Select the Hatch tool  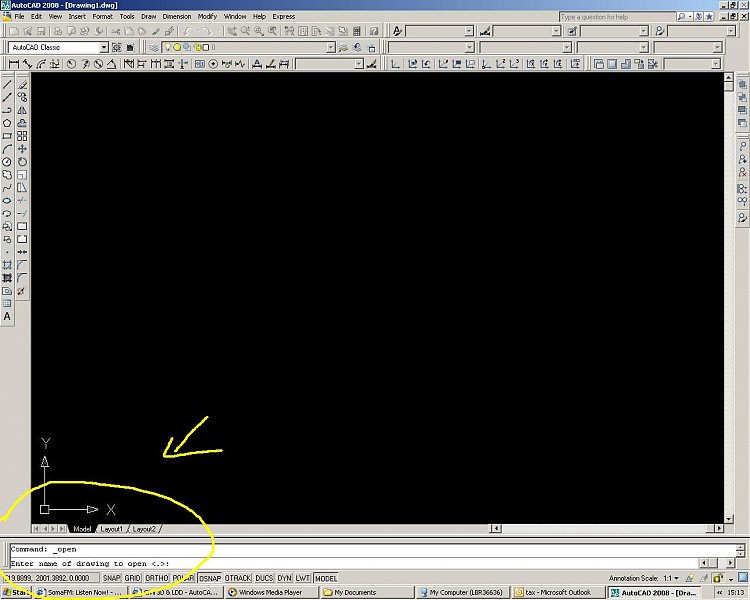point(7,265)
